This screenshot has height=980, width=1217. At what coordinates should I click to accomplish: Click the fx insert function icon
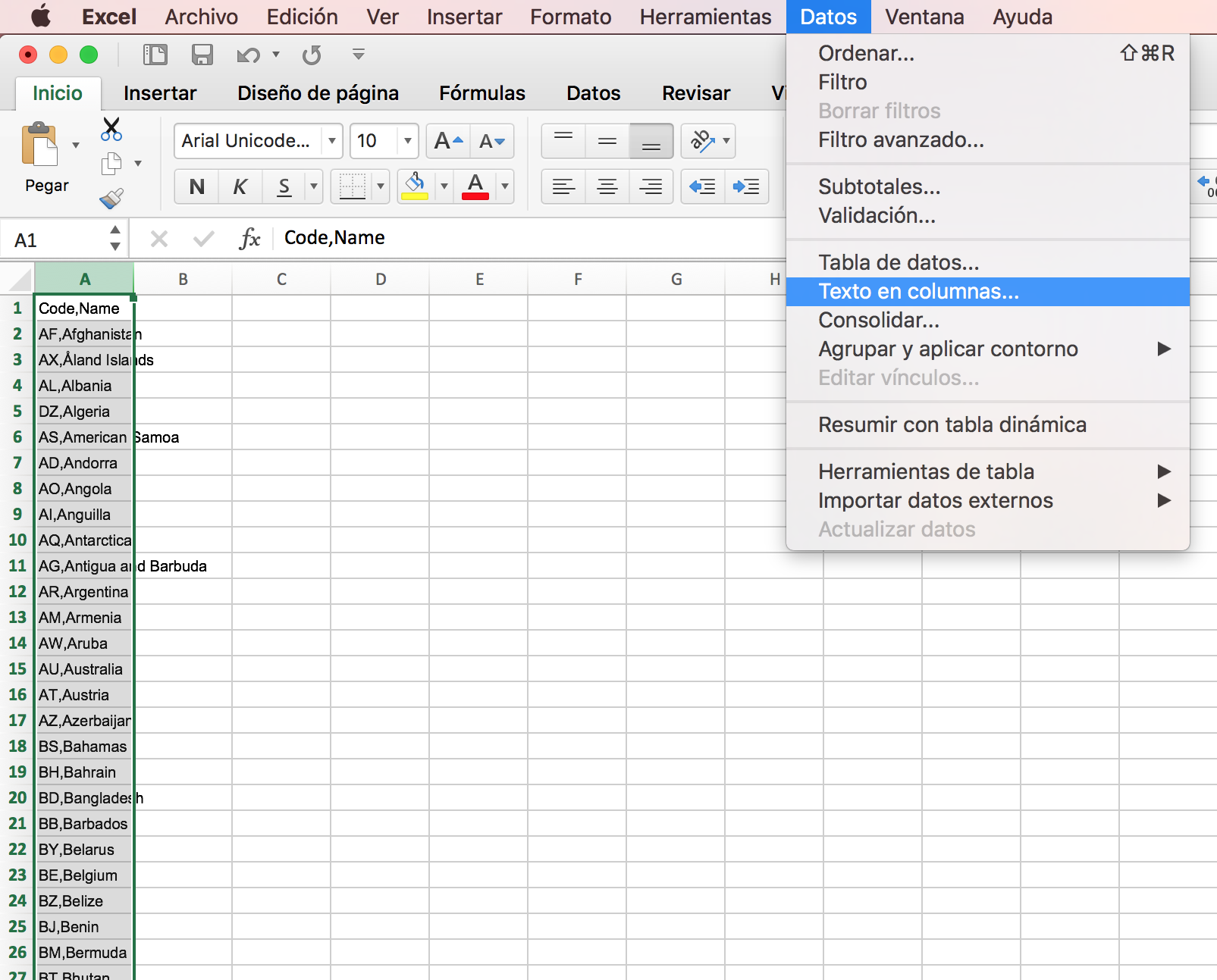tap(249, 240)
